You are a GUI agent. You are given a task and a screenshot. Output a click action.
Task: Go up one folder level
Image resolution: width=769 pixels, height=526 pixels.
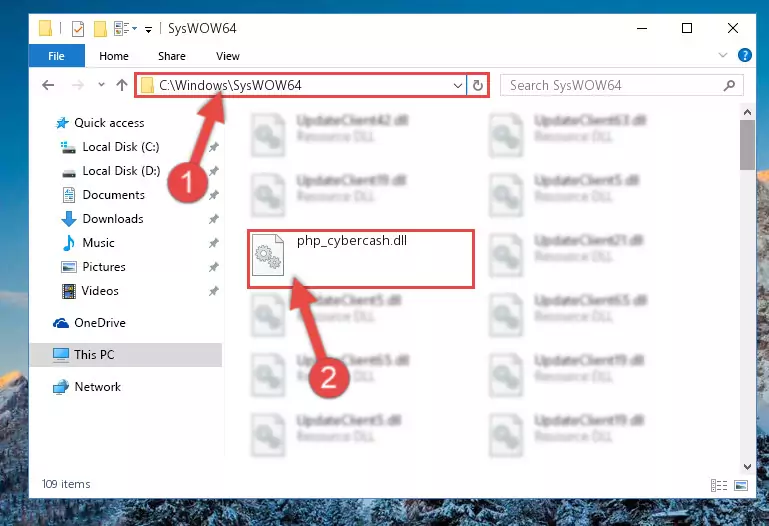point(122,85)
